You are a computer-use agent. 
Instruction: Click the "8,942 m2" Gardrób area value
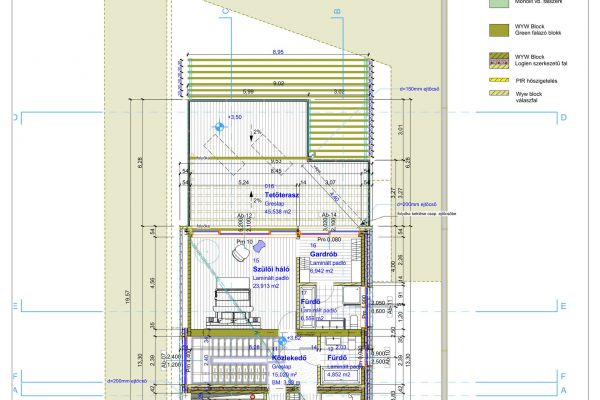(321, 271)
